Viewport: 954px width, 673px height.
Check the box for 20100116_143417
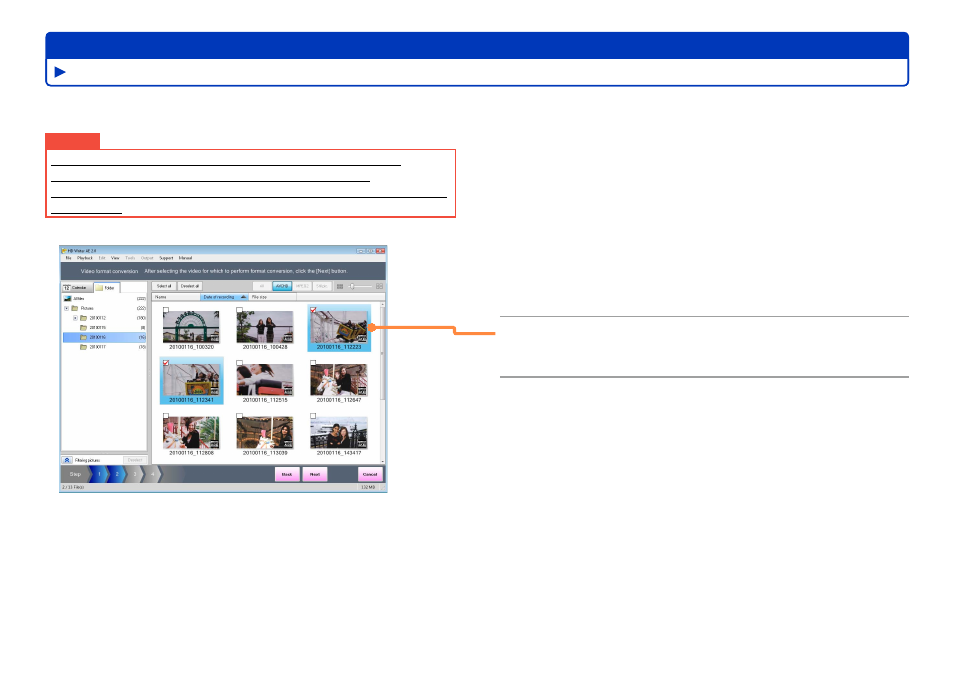pyautogui.click(x=313, y=416)
